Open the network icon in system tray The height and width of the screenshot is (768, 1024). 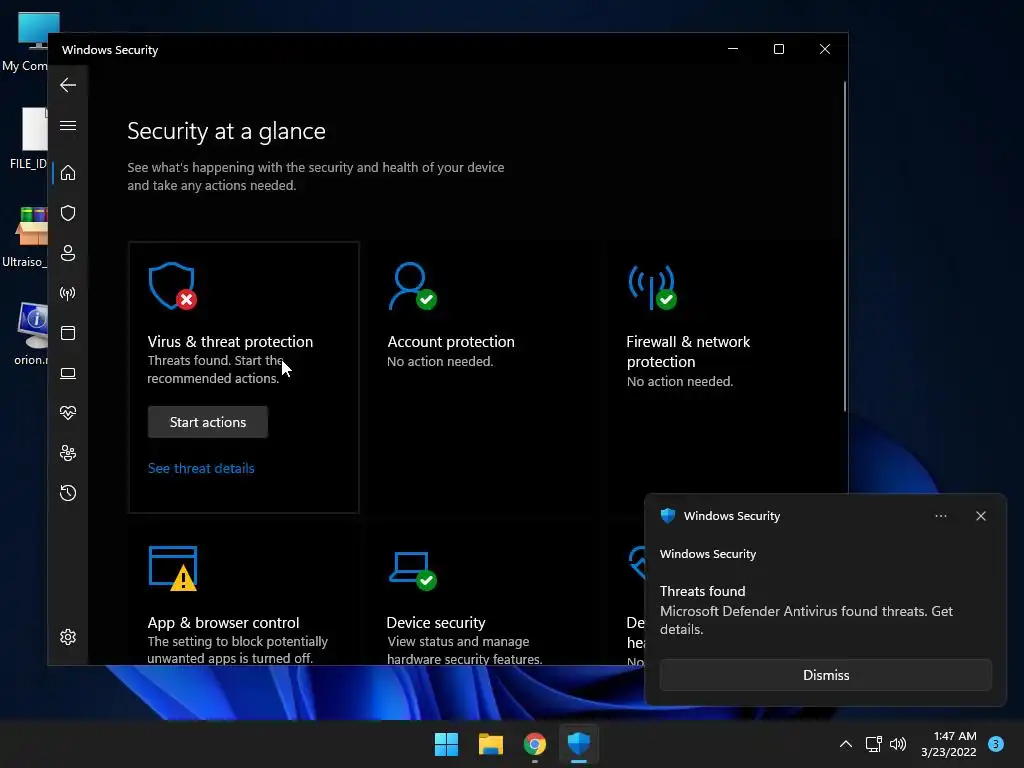(873, 744)
